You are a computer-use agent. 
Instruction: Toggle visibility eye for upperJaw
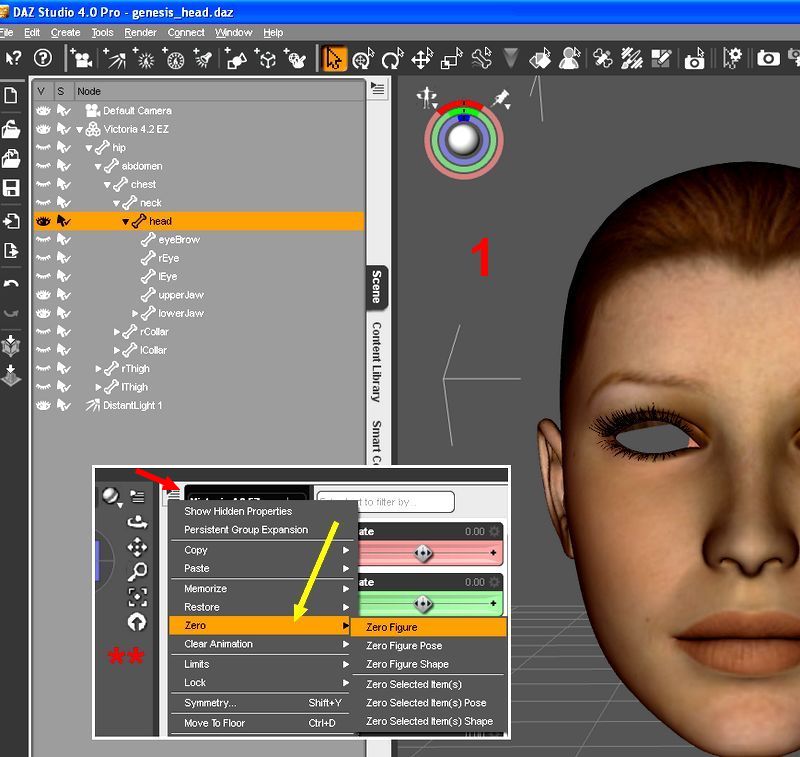click(43, 295)
